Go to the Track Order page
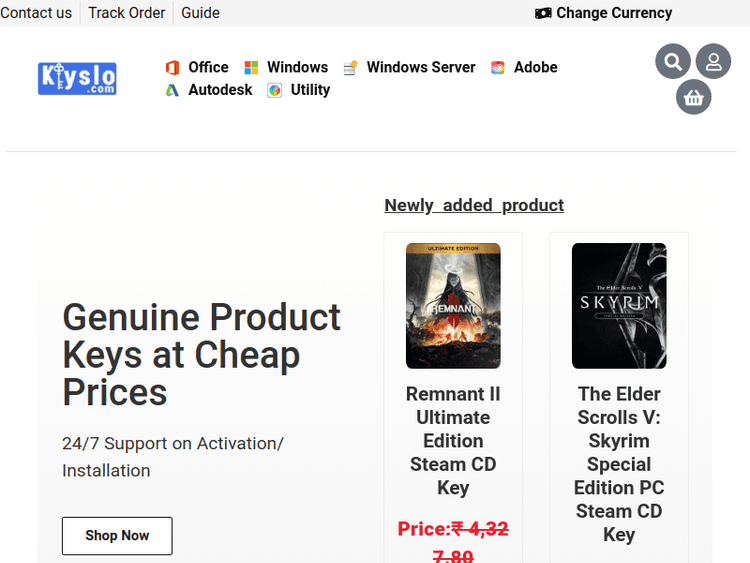 click(127, 13)
